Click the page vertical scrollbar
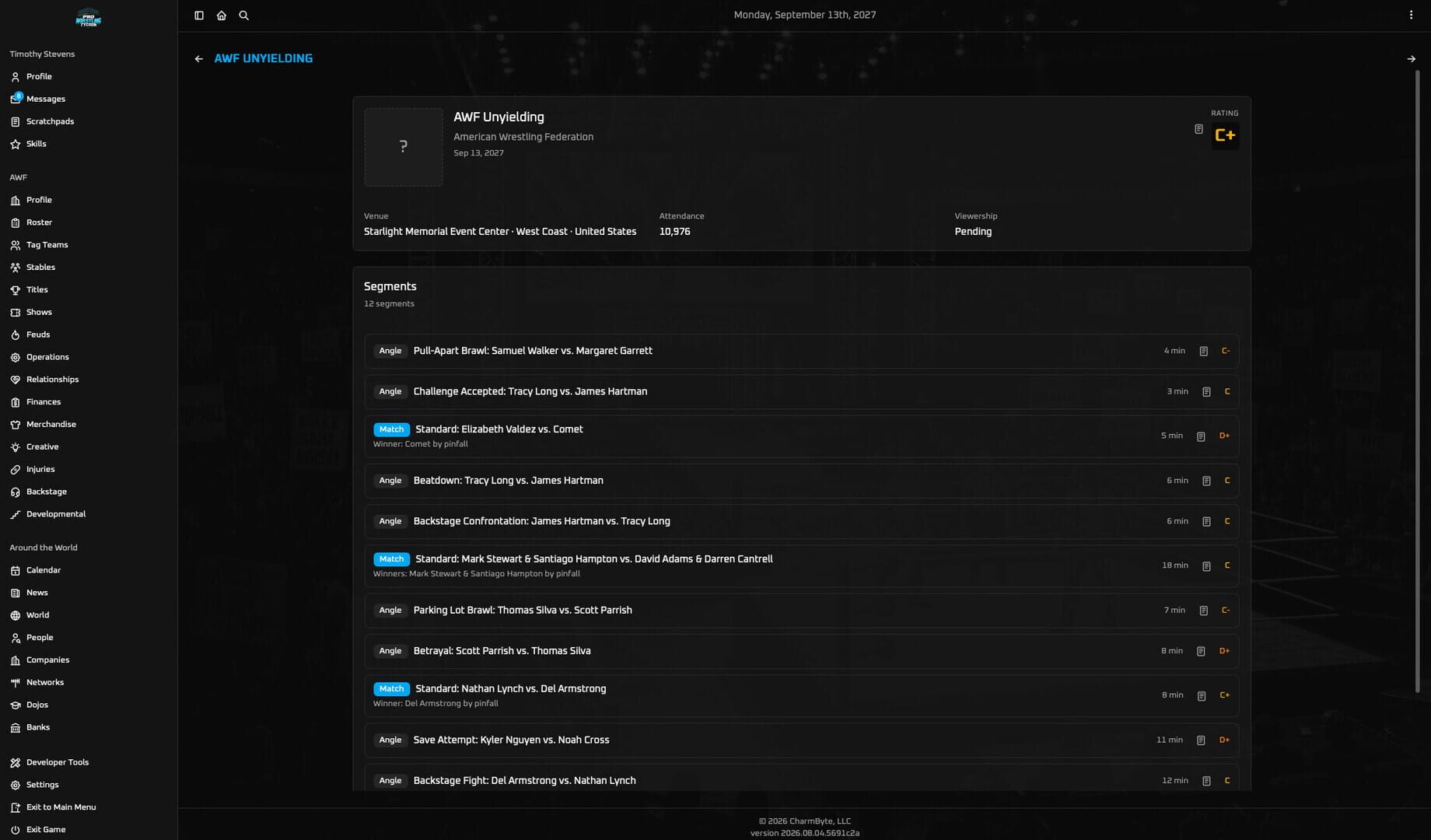 pos(1417,381)
